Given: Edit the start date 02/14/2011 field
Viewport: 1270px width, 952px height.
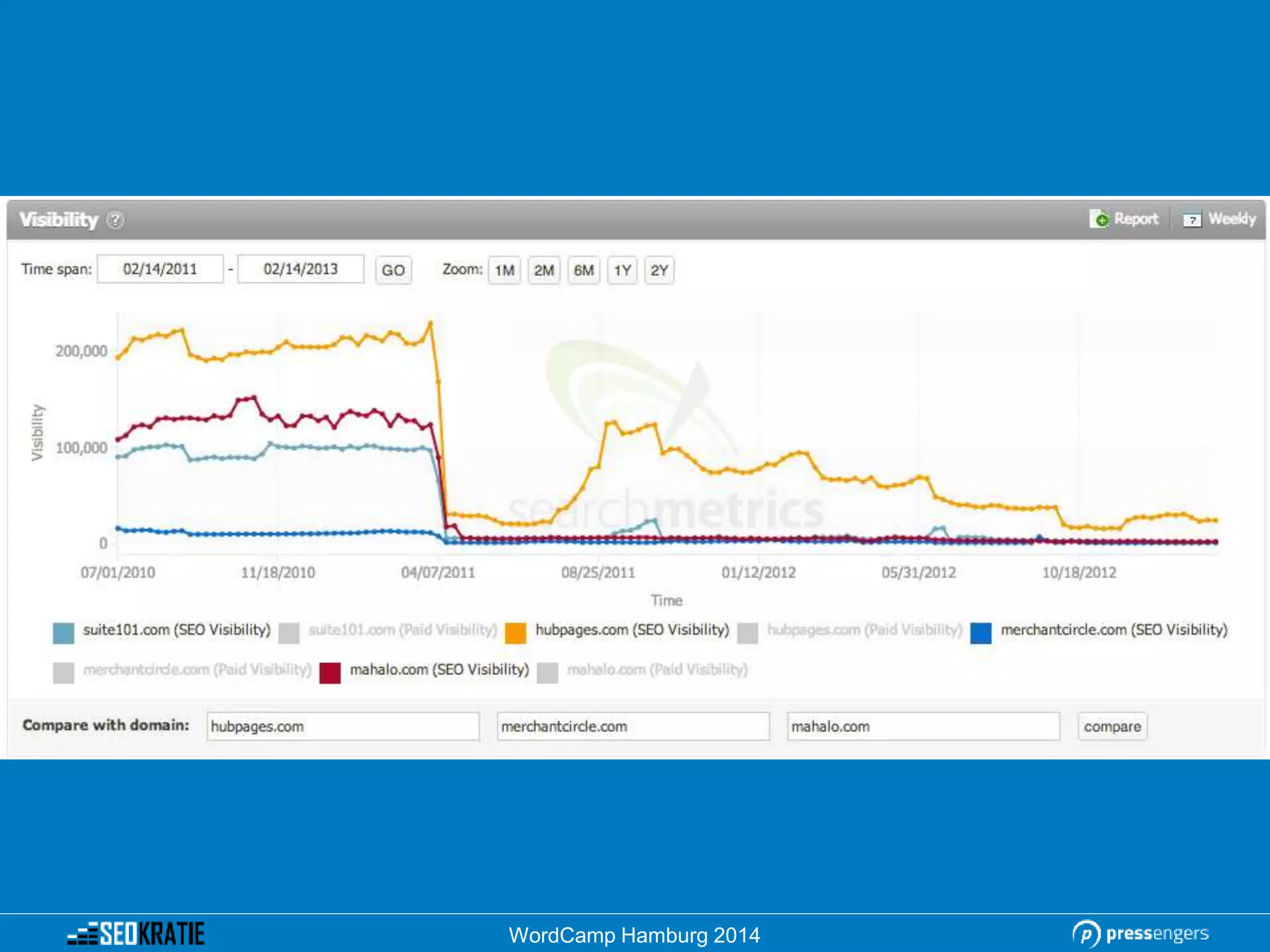Looking at the screenshot, I should pyautogui.click(x=160, y=269).
